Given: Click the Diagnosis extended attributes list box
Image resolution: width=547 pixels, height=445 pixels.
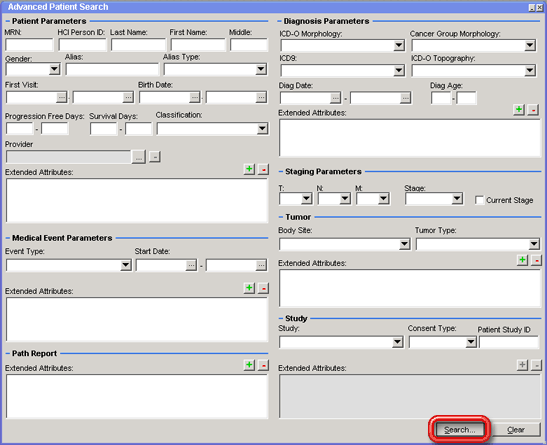Looking at the screenshot, I should tap(410, 138).
